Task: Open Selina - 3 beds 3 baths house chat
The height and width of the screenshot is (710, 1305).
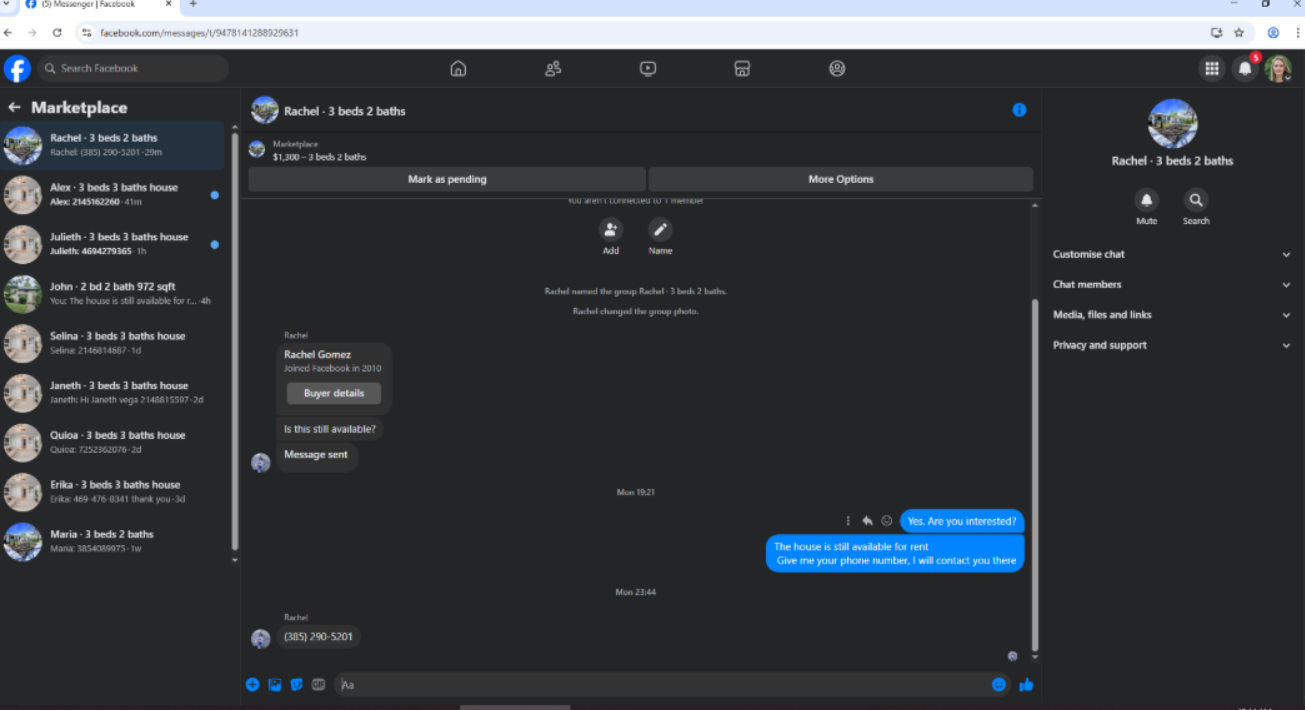Action: tap(114, 344)
